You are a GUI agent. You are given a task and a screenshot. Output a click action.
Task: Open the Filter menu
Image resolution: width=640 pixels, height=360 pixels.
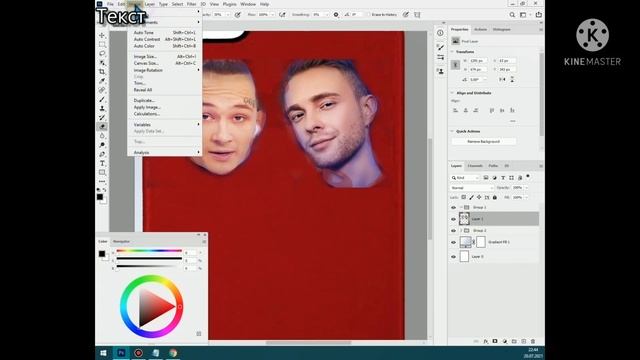tap(191, 4)
